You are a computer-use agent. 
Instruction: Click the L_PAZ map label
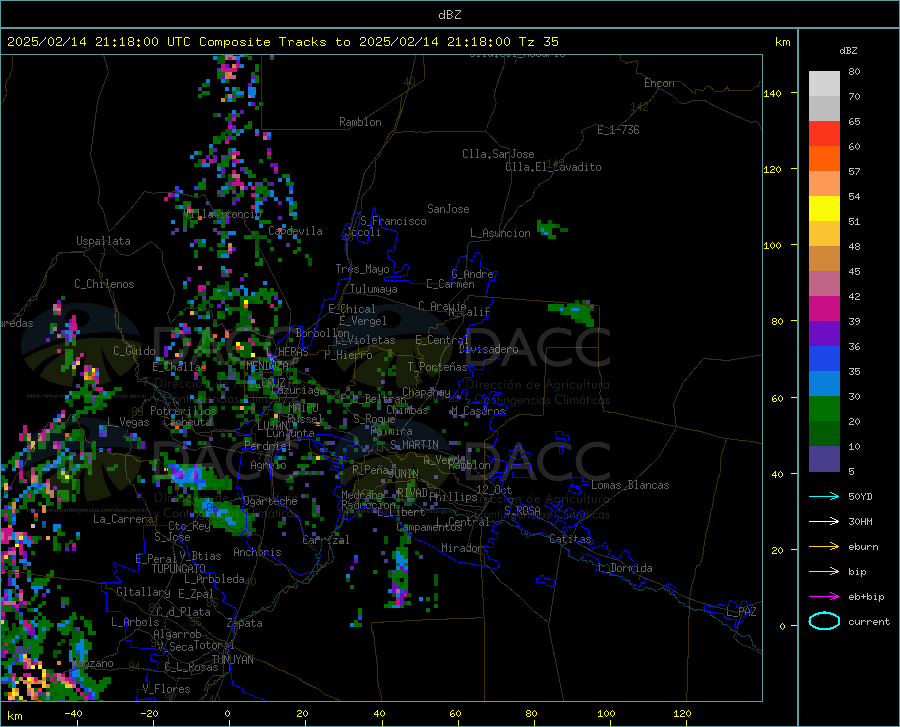tap(741, 612)
